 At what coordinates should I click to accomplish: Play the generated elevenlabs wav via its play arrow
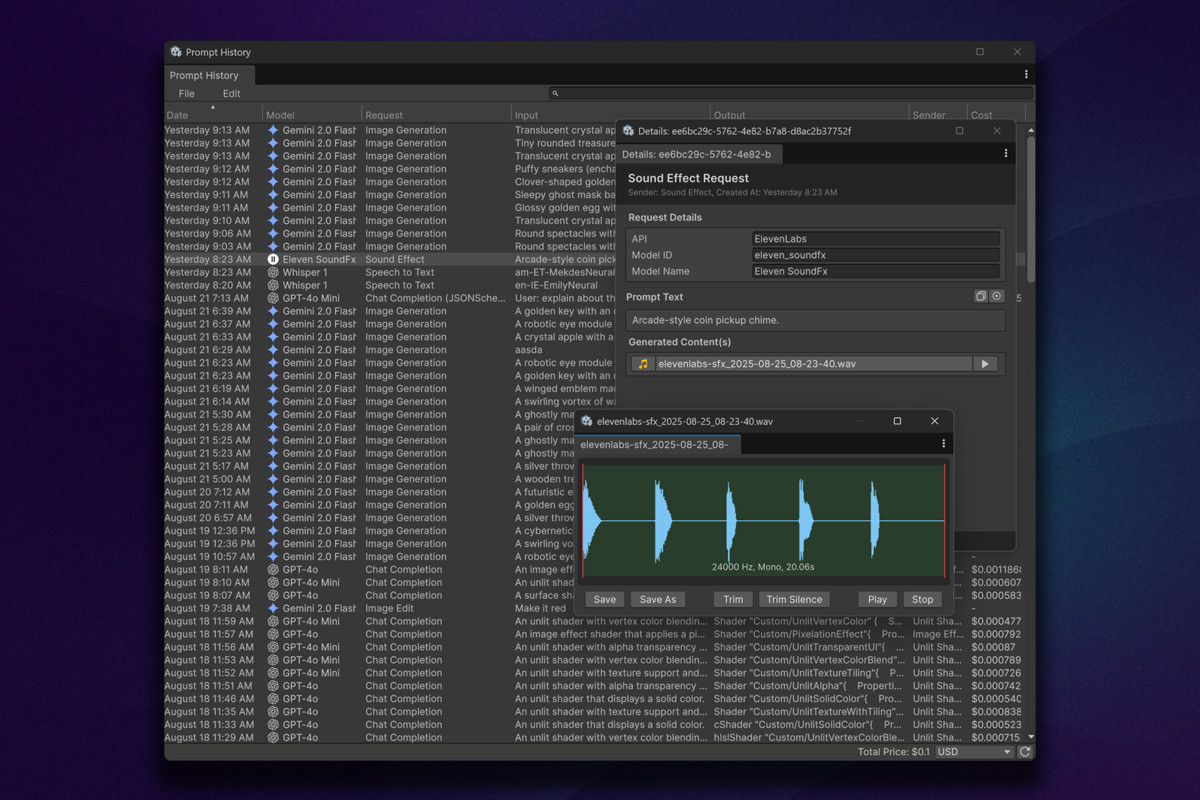(x=985, y=363)
